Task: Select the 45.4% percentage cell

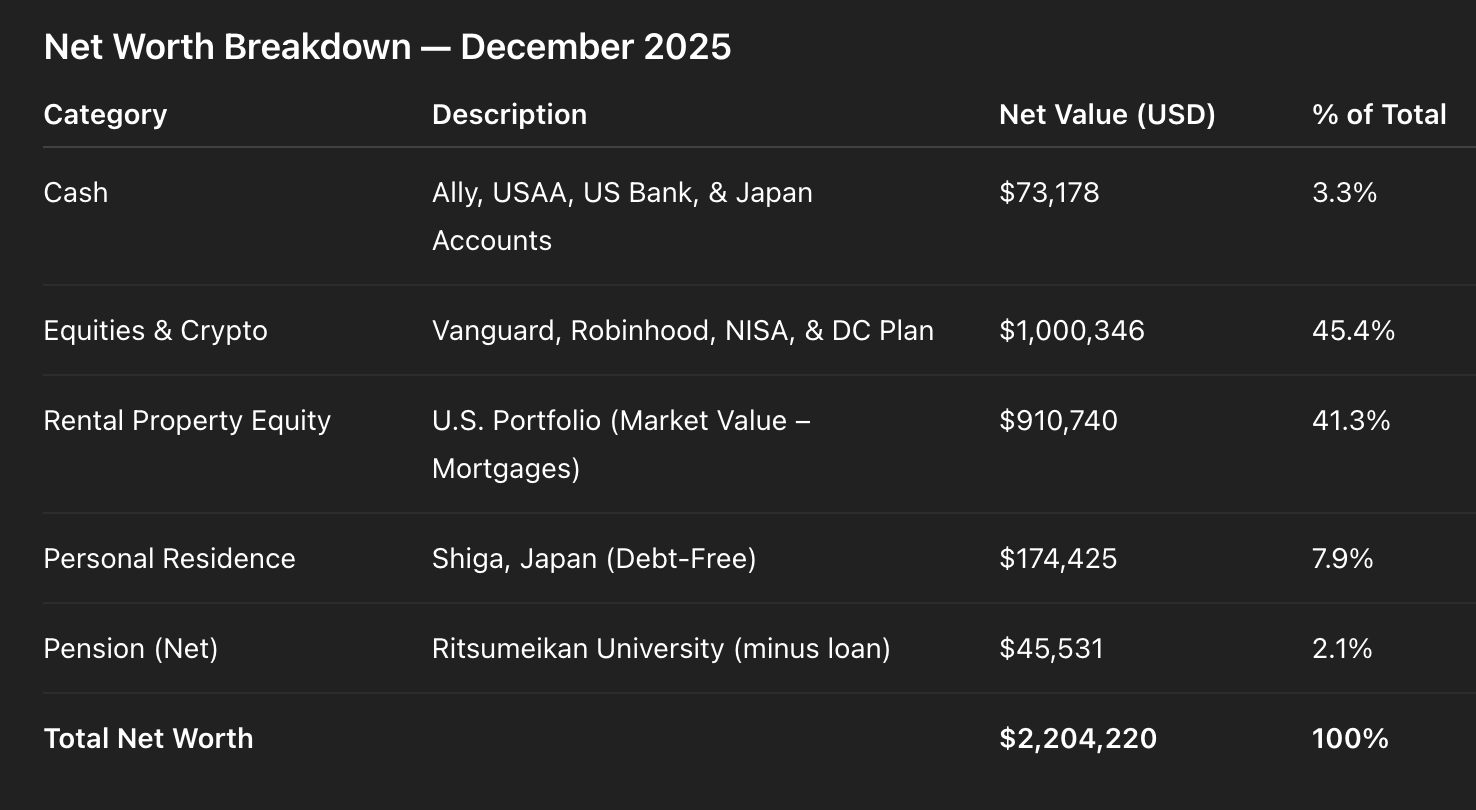Action: 1353,331
